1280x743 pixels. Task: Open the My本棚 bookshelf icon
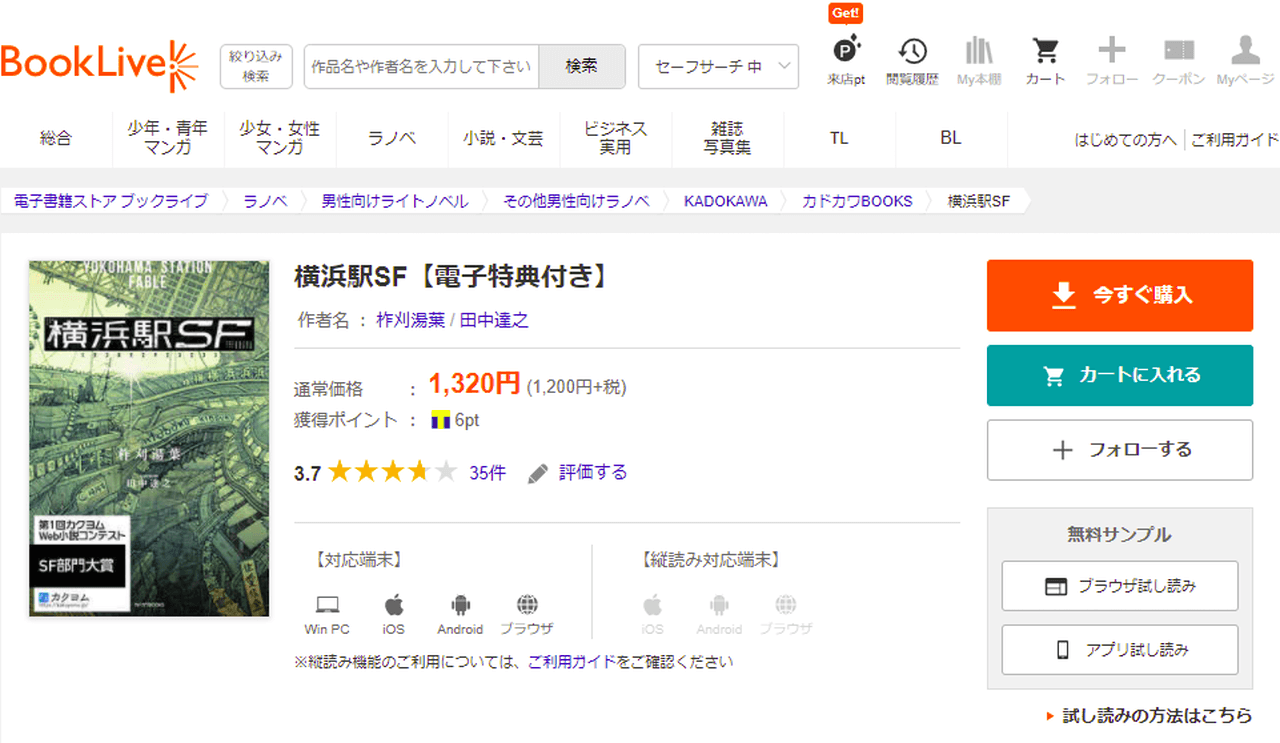[x=978, y=59]
